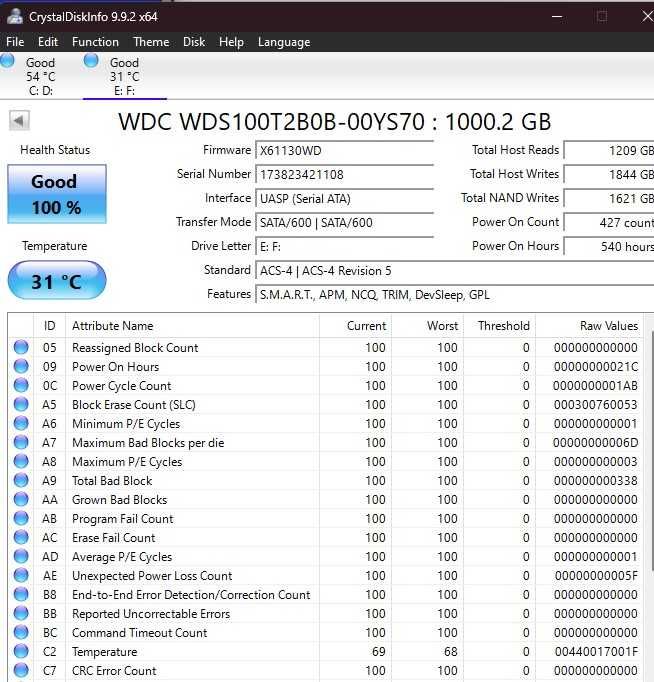Select the Unexpected Power Loss Count text
Screen dimensions: 654x682
(152, 575)
